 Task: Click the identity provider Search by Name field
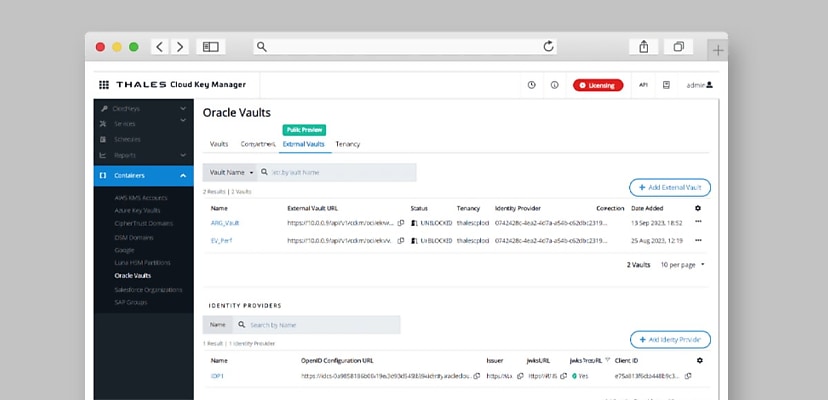316,325
